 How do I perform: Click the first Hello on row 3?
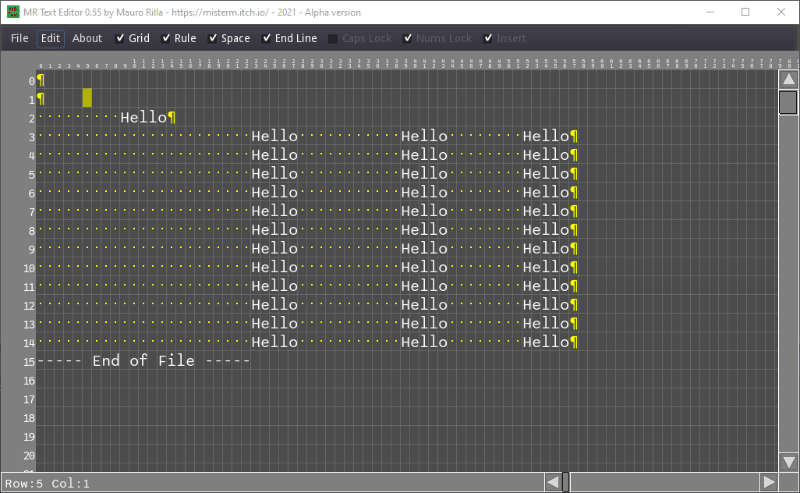[274, 136]
